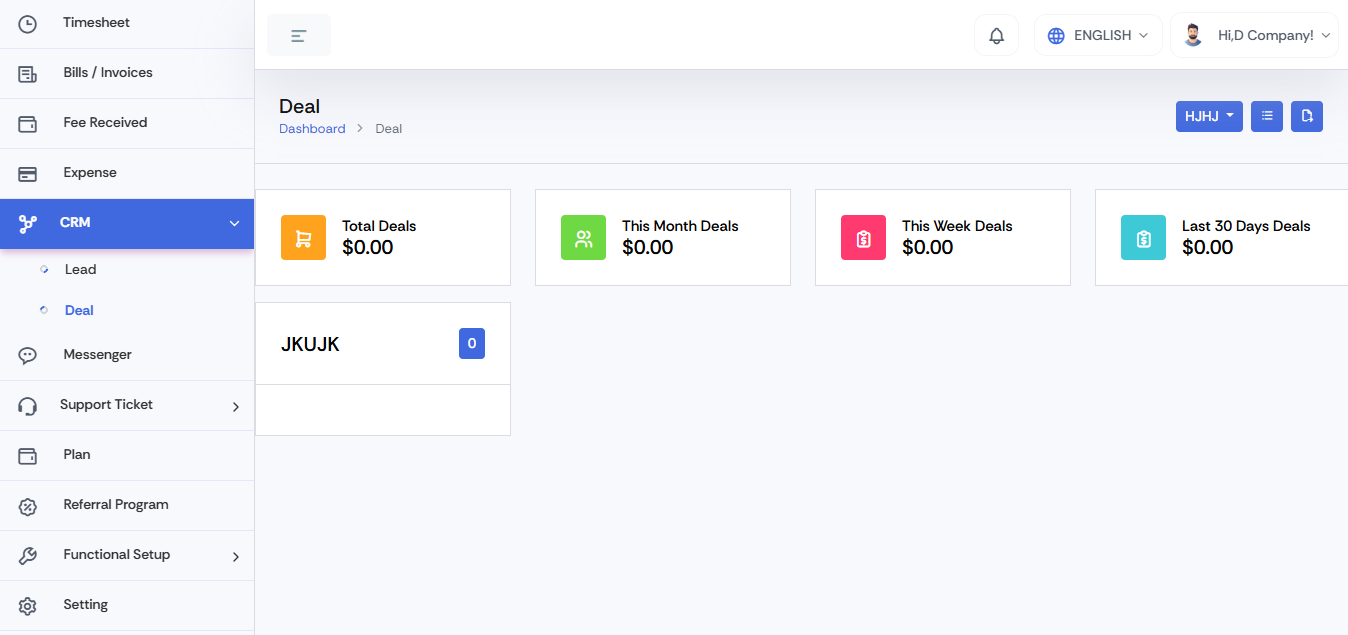Click the green This Month Deals icon
Image resolution: width=1348 pixels, height=635 pixels.
pos(583,238)
